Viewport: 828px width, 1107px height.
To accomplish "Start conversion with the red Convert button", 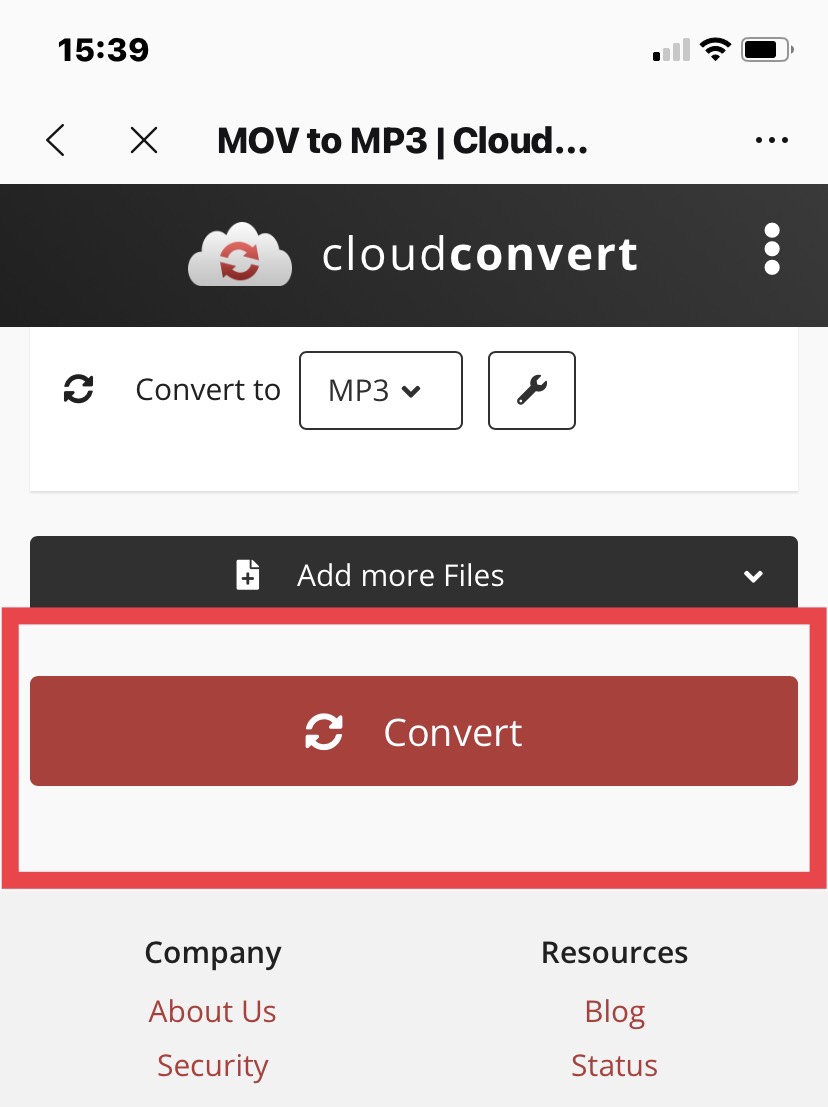I will click(x=414, y=731).
